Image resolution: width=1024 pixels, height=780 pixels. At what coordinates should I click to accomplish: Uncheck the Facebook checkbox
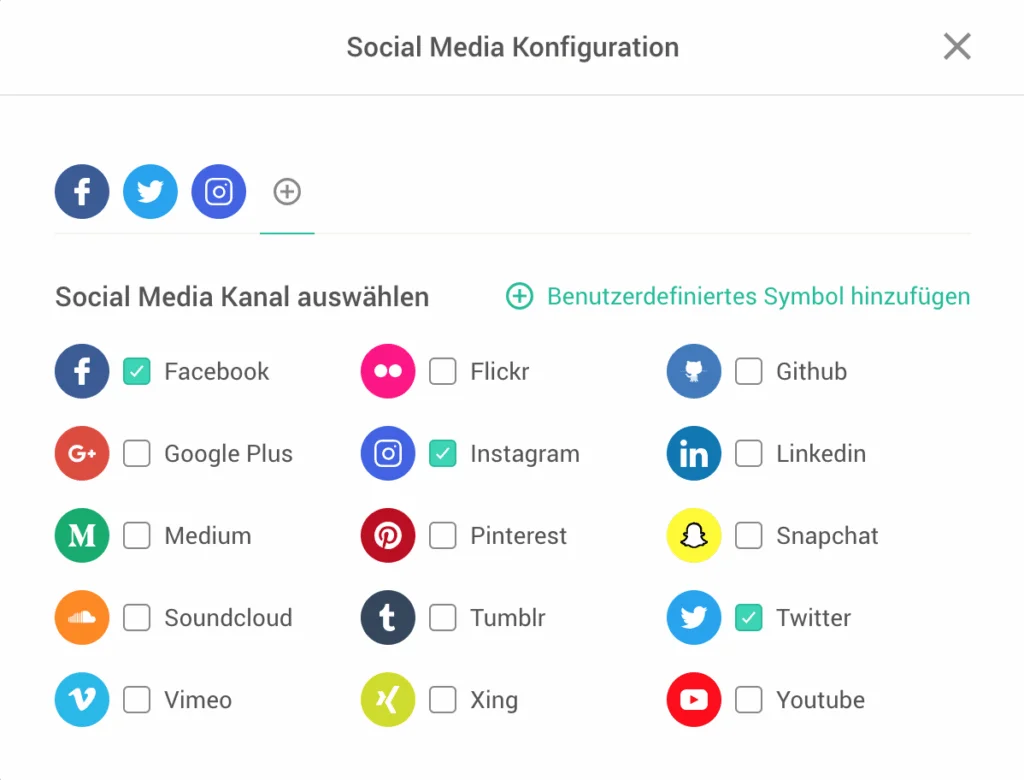pyautogui.click(x=137, y=372)
